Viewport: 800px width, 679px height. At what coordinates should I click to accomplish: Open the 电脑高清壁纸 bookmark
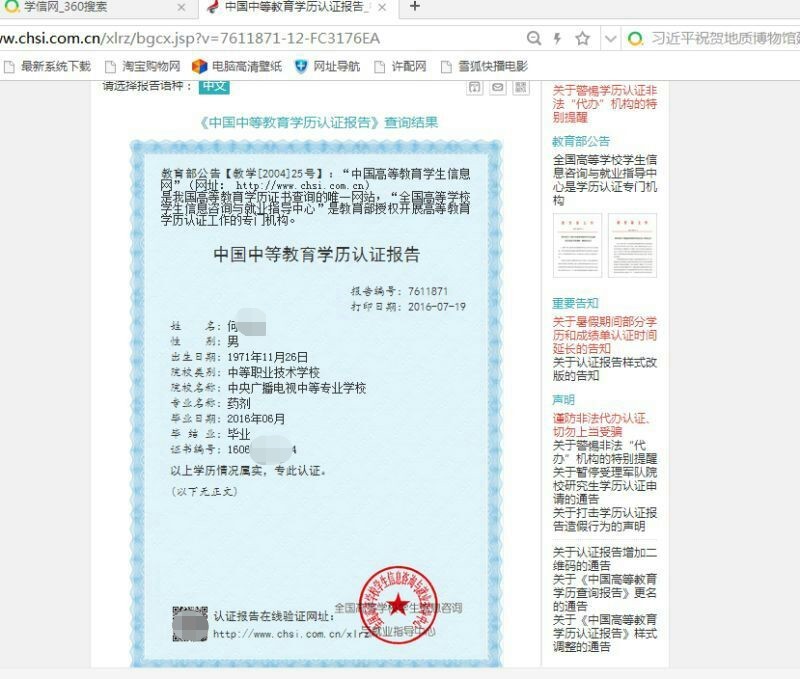coord(236,67)
